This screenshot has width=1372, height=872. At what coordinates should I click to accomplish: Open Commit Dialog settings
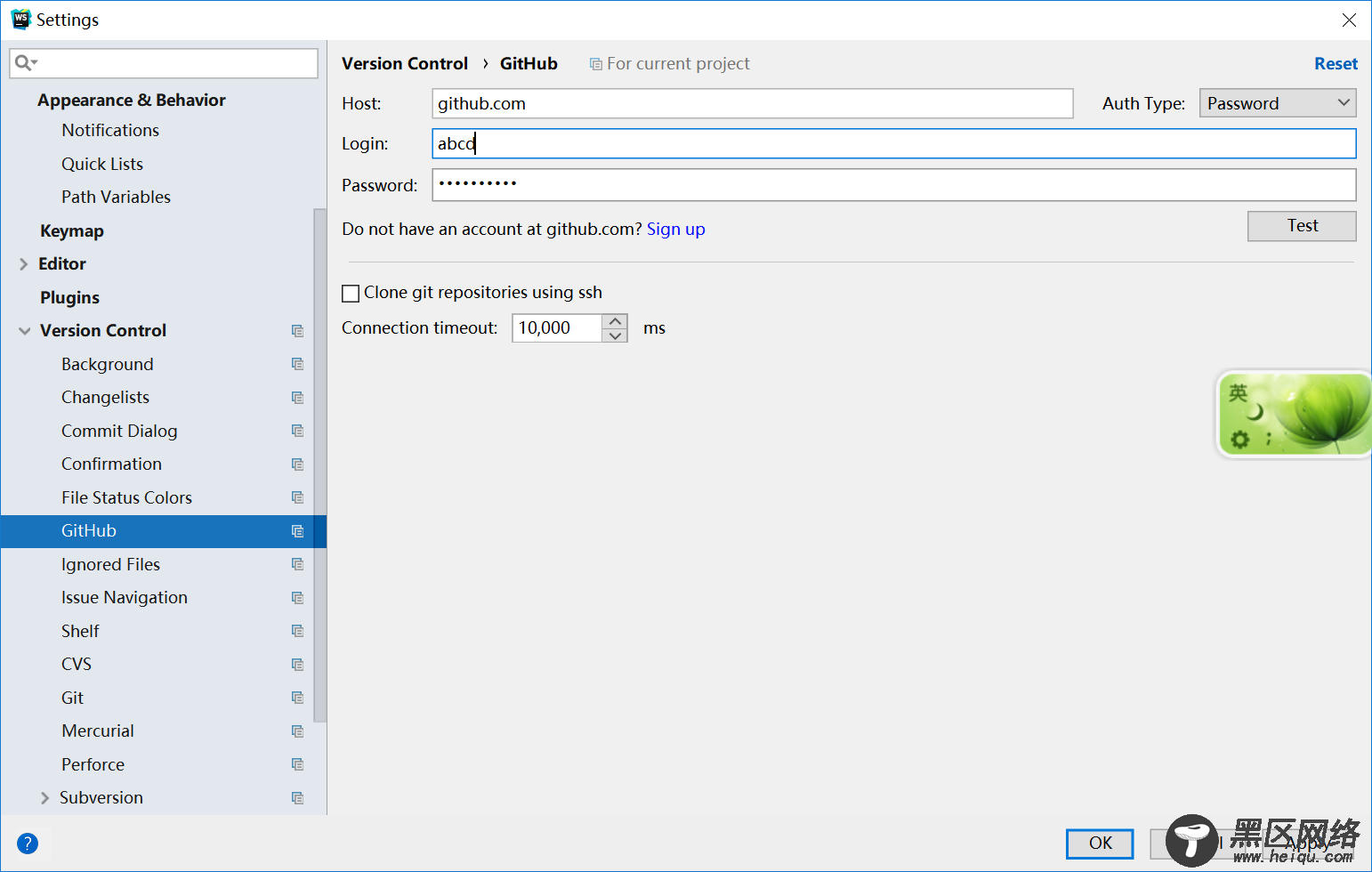[x=119, y=431]
